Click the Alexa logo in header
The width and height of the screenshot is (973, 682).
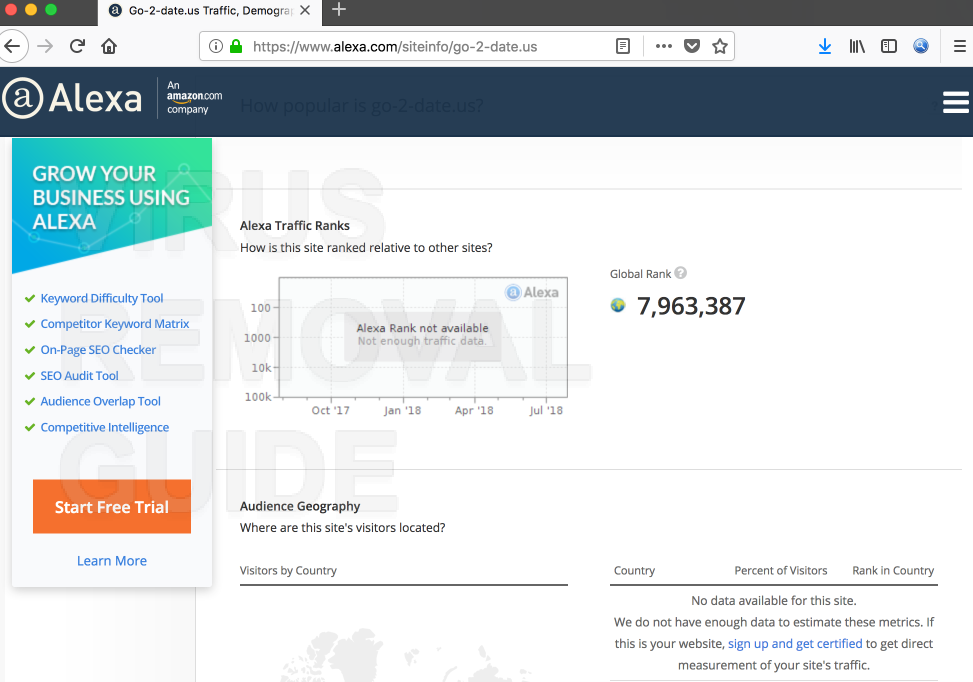click(x=73, y=98)
